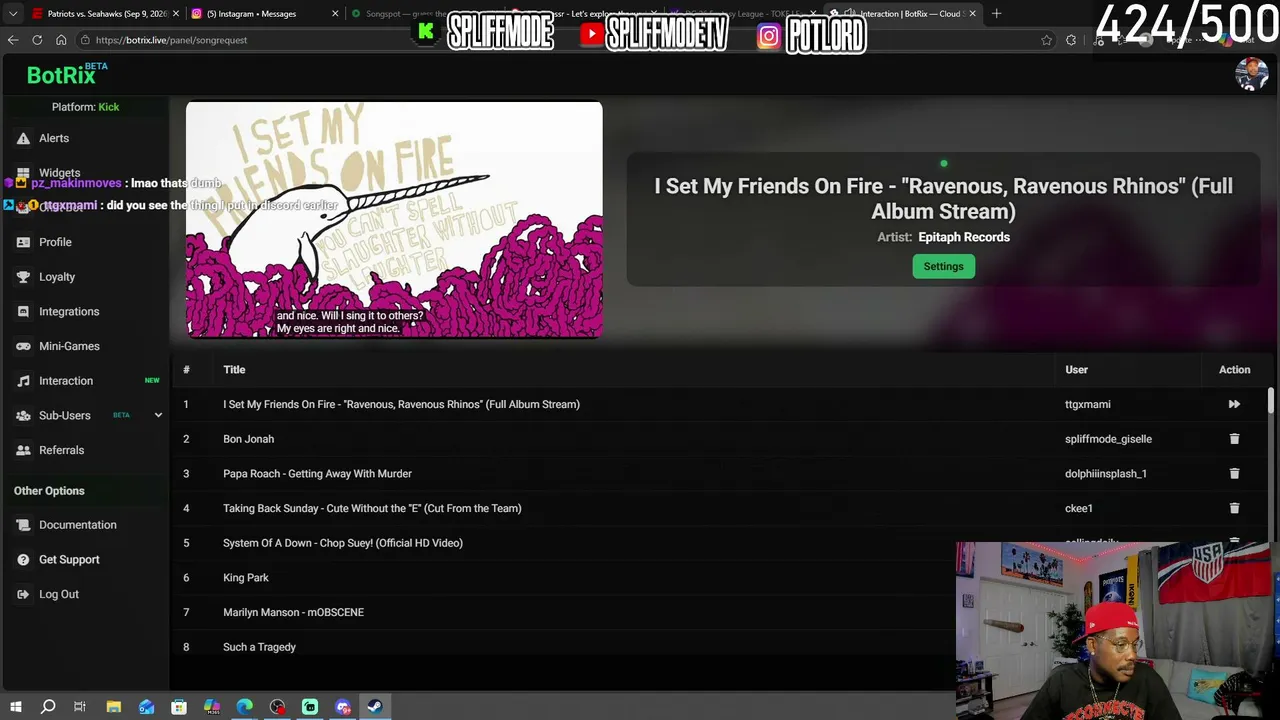Select the Loyalty trophy icon
This screenshot has width=1280, height=720.
[23, 277]
